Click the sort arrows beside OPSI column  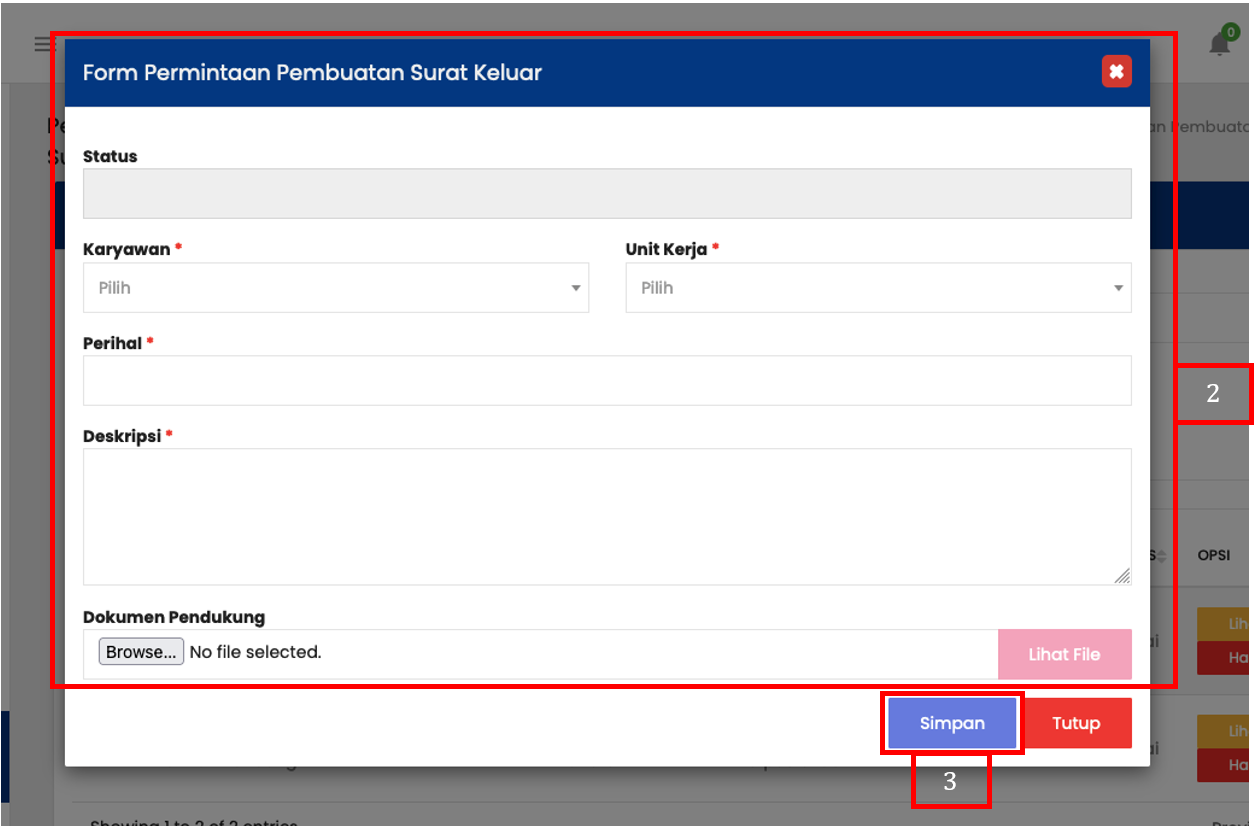(1162, 555)
